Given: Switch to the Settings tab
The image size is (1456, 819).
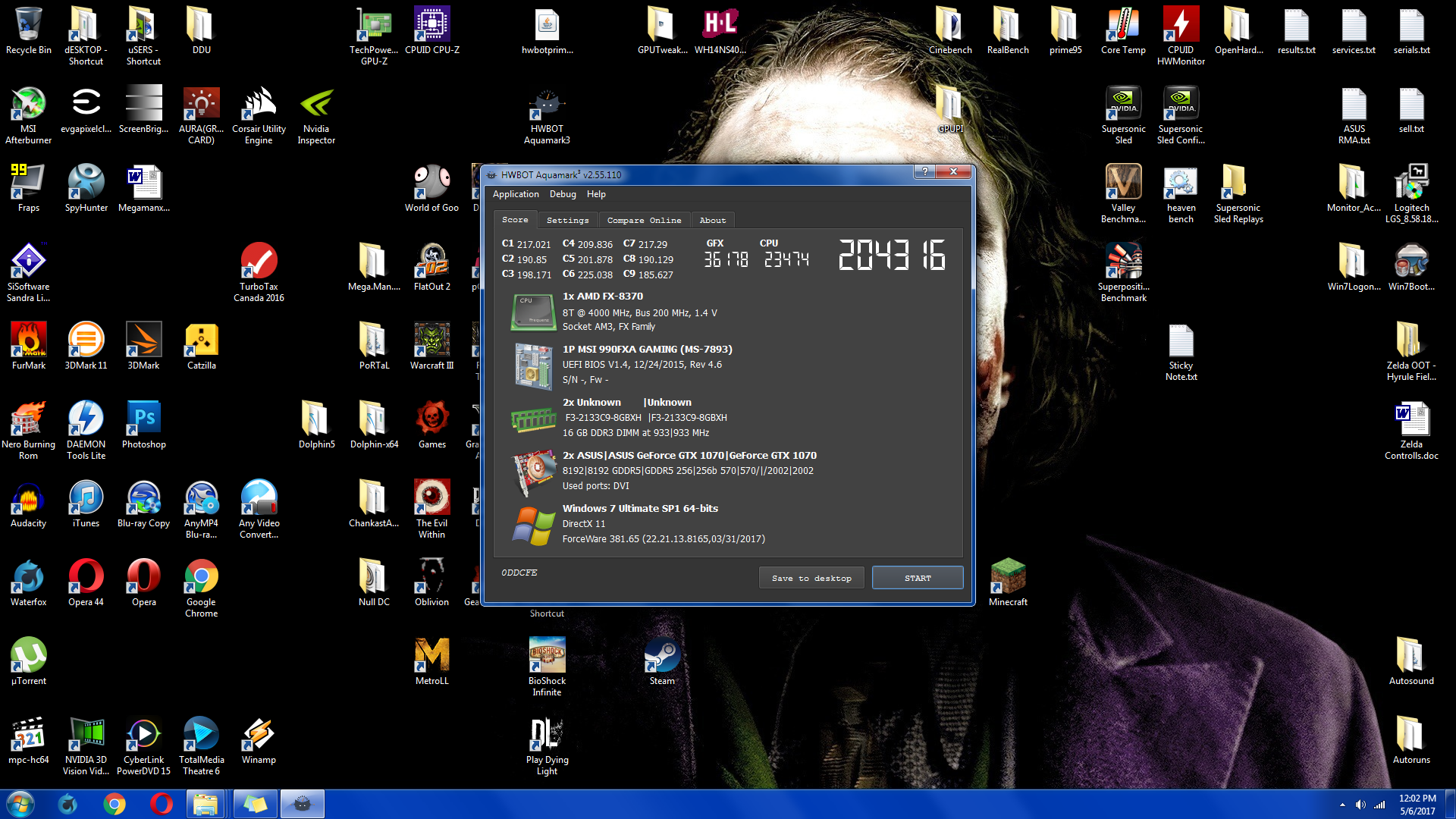Looking at the screenshot, I should point(567,221).
